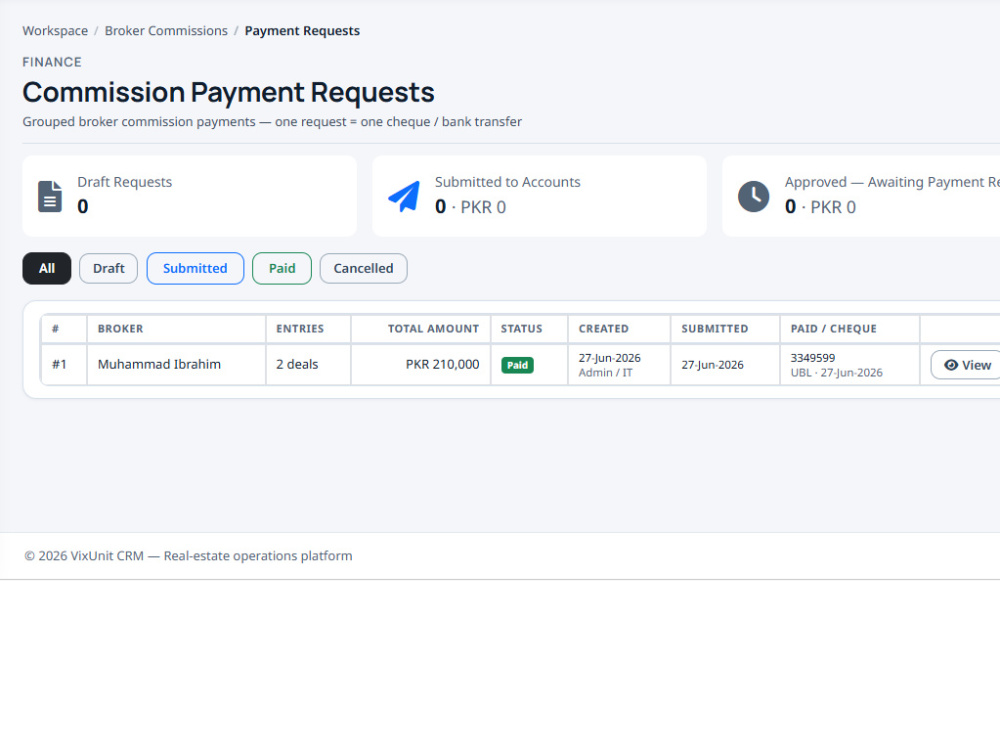Click the Draft Requests document icon
This screenshot has width=1000, height=750.
click(50, 196)
